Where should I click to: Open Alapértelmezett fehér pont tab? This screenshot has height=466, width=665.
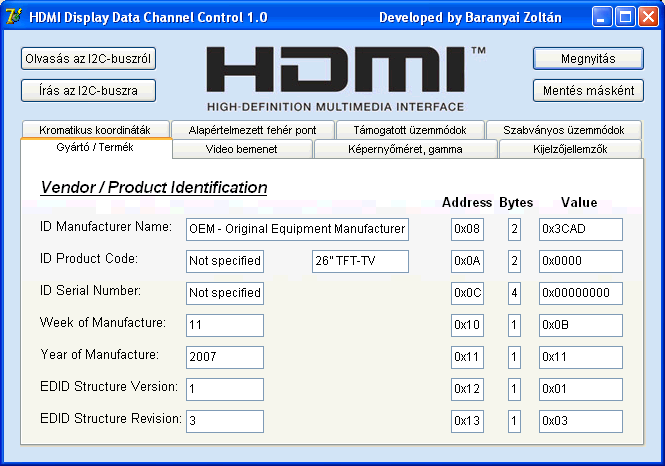(253, 130)
